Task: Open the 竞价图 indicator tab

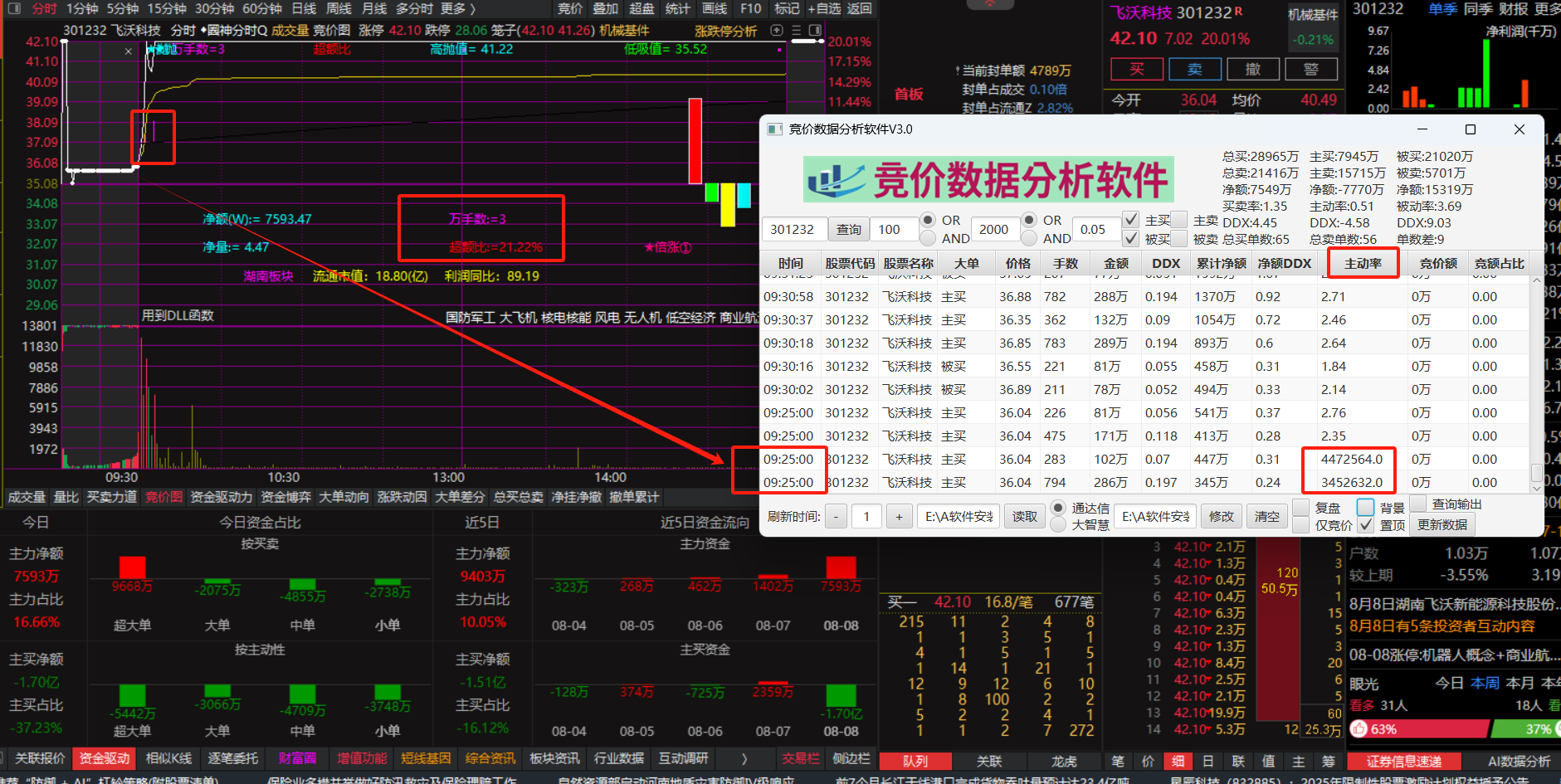Action: pyautogui.click(x=163, y=497)
